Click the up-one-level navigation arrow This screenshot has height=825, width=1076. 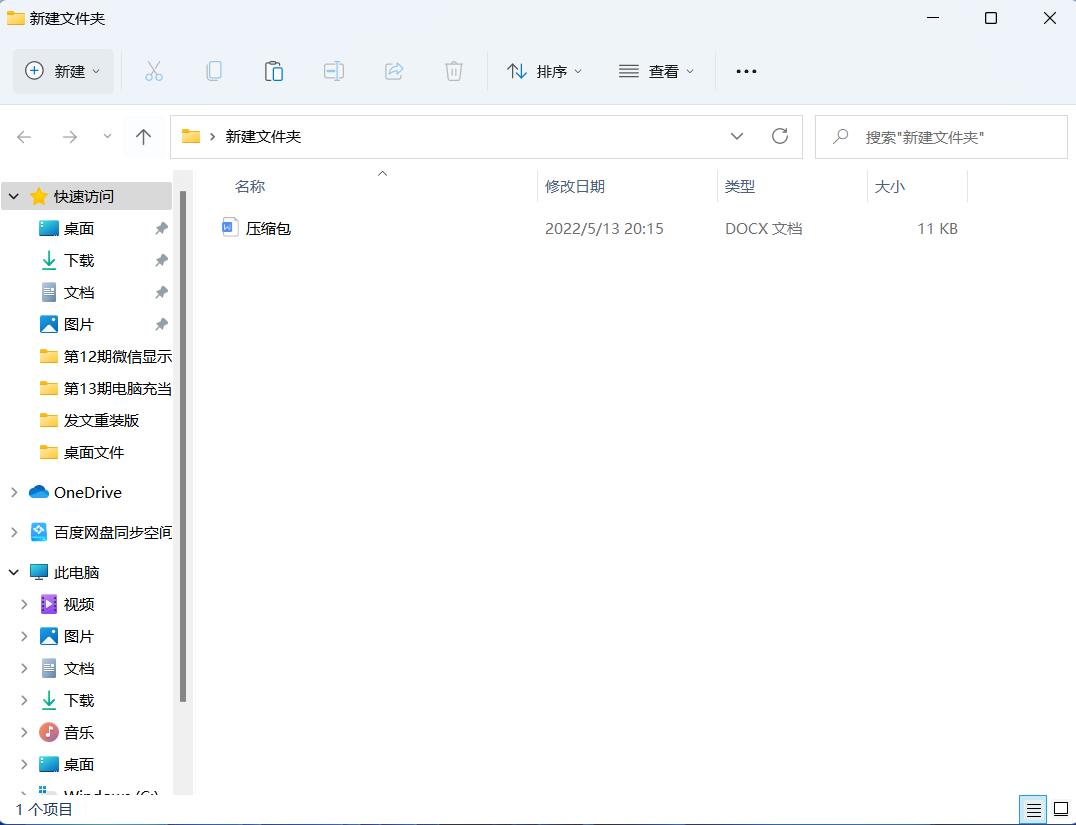(x=144, y=136)
